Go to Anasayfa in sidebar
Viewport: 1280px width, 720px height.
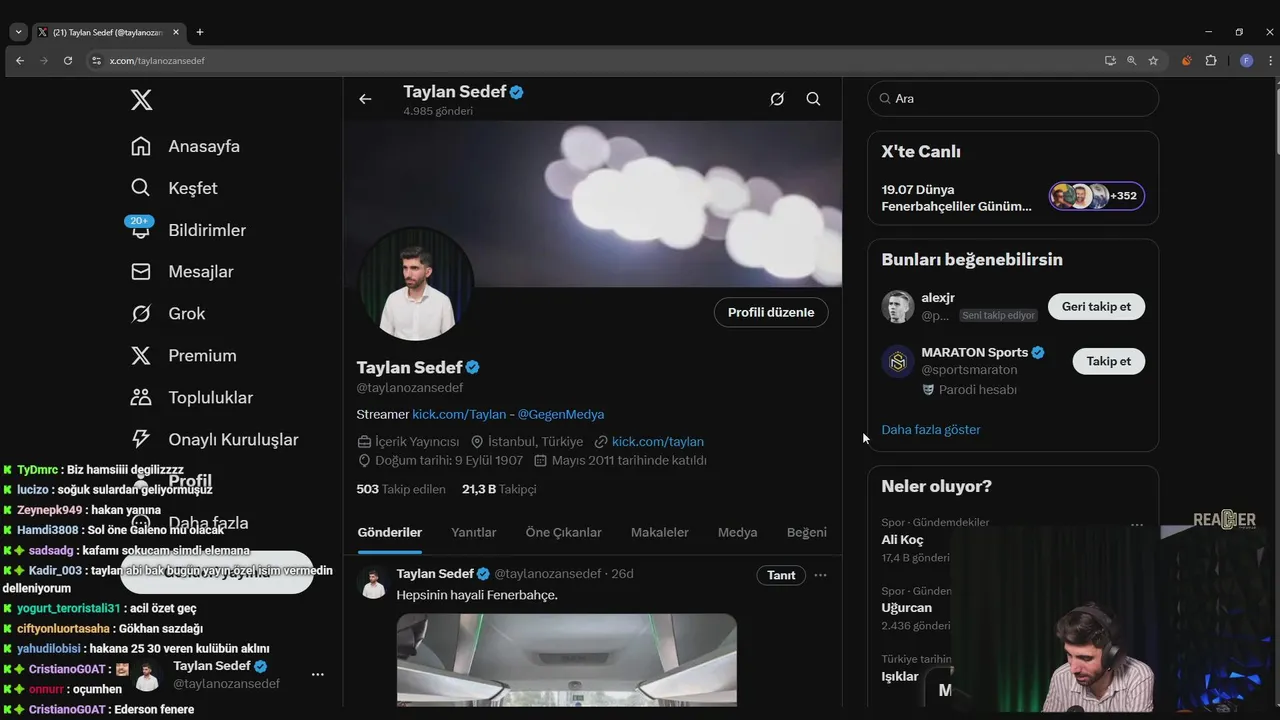[x=186, y=146]
